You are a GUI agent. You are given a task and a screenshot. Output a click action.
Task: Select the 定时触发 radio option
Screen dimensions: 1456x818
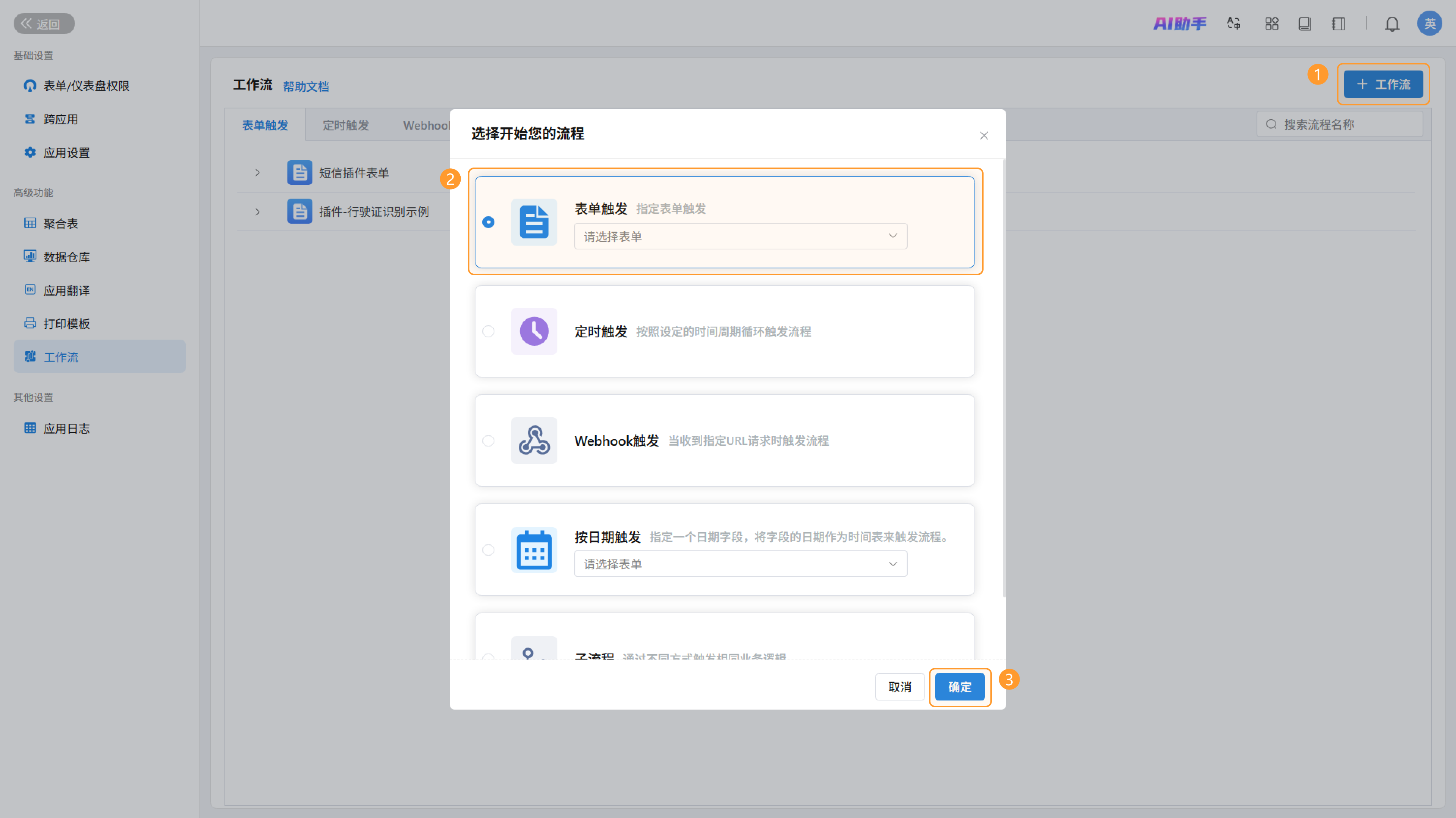tap(488, 332)
